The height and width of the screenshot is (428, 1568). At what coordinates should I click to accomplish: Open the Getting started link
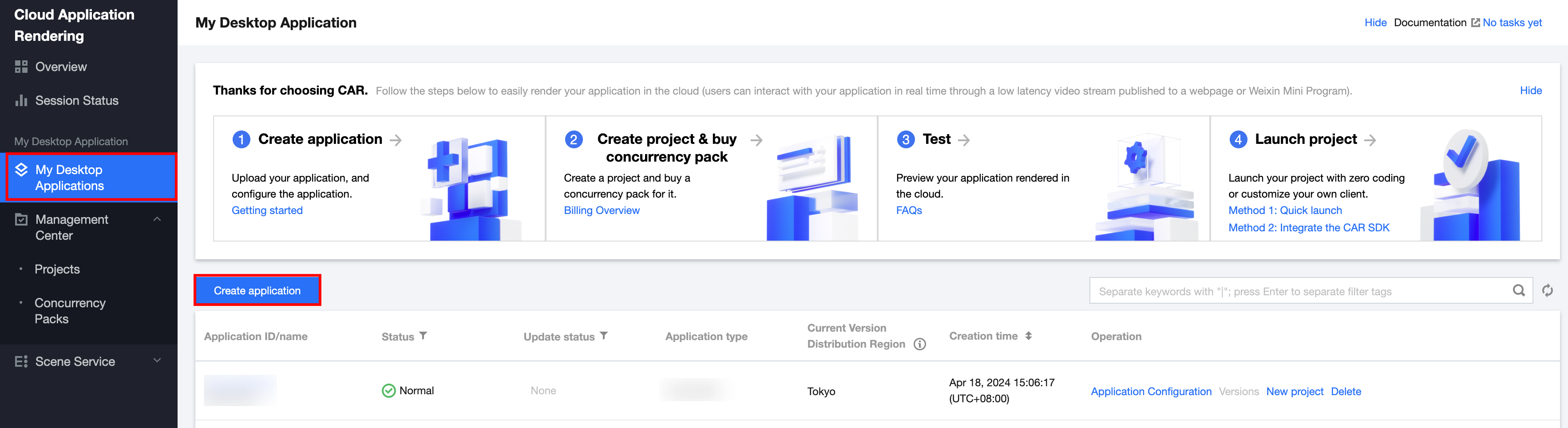tap(267, 210)
